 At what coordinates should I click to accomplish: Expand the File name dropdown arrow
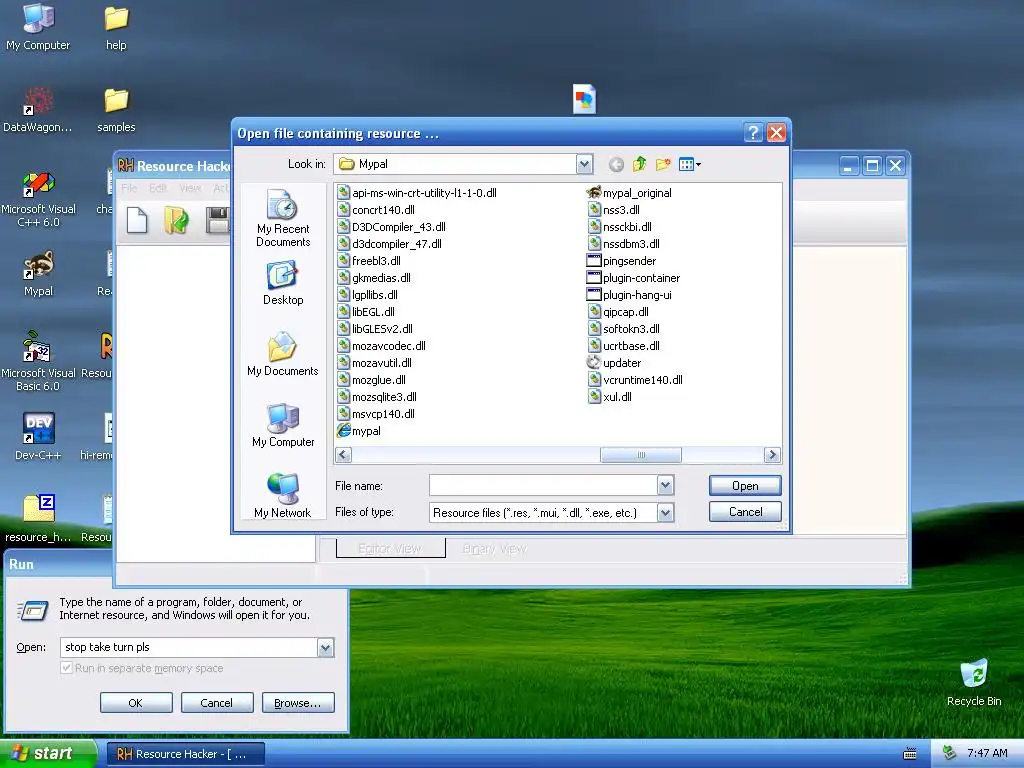click(665, 485)
